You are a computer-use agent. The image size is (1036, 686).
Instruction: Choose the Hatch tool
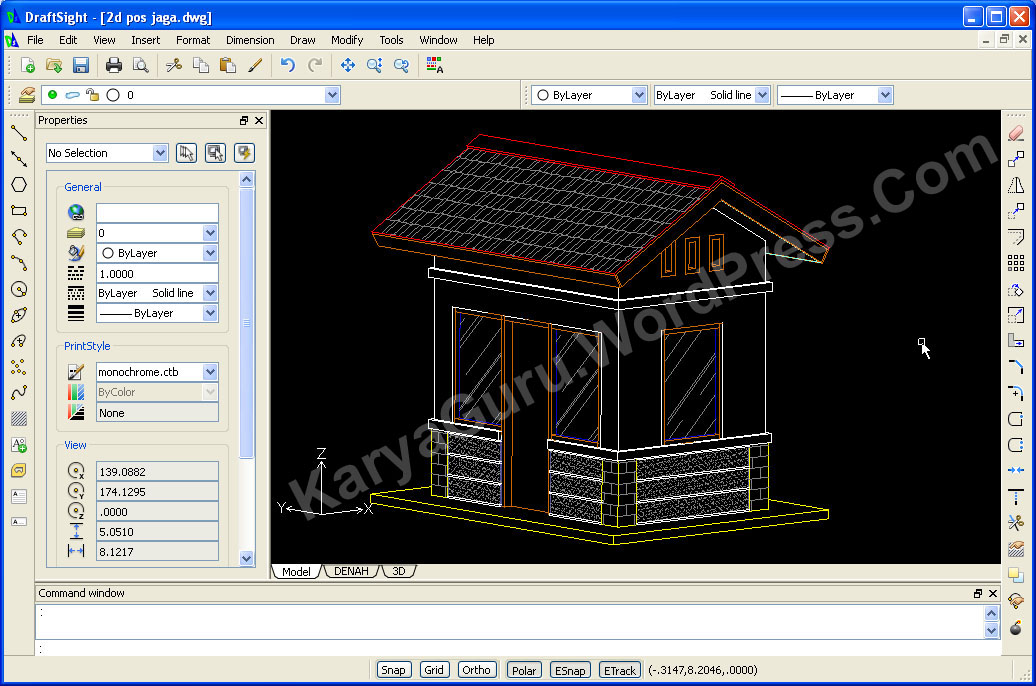click(x=18, y=419)
